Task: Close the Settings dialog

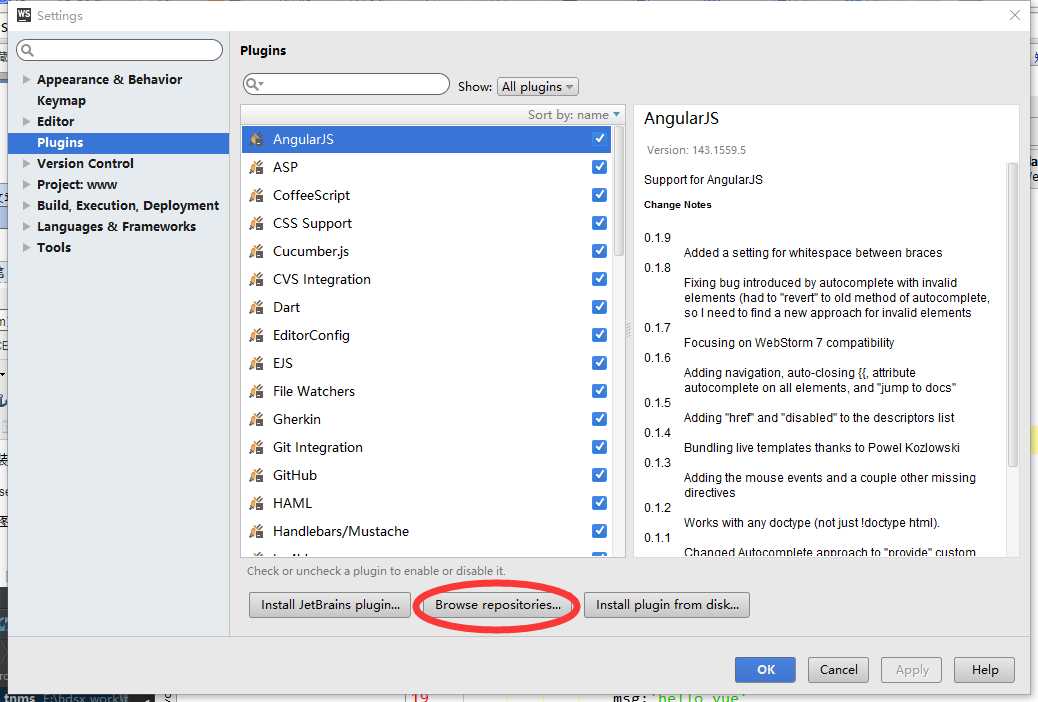Action: coord(1015,15)
